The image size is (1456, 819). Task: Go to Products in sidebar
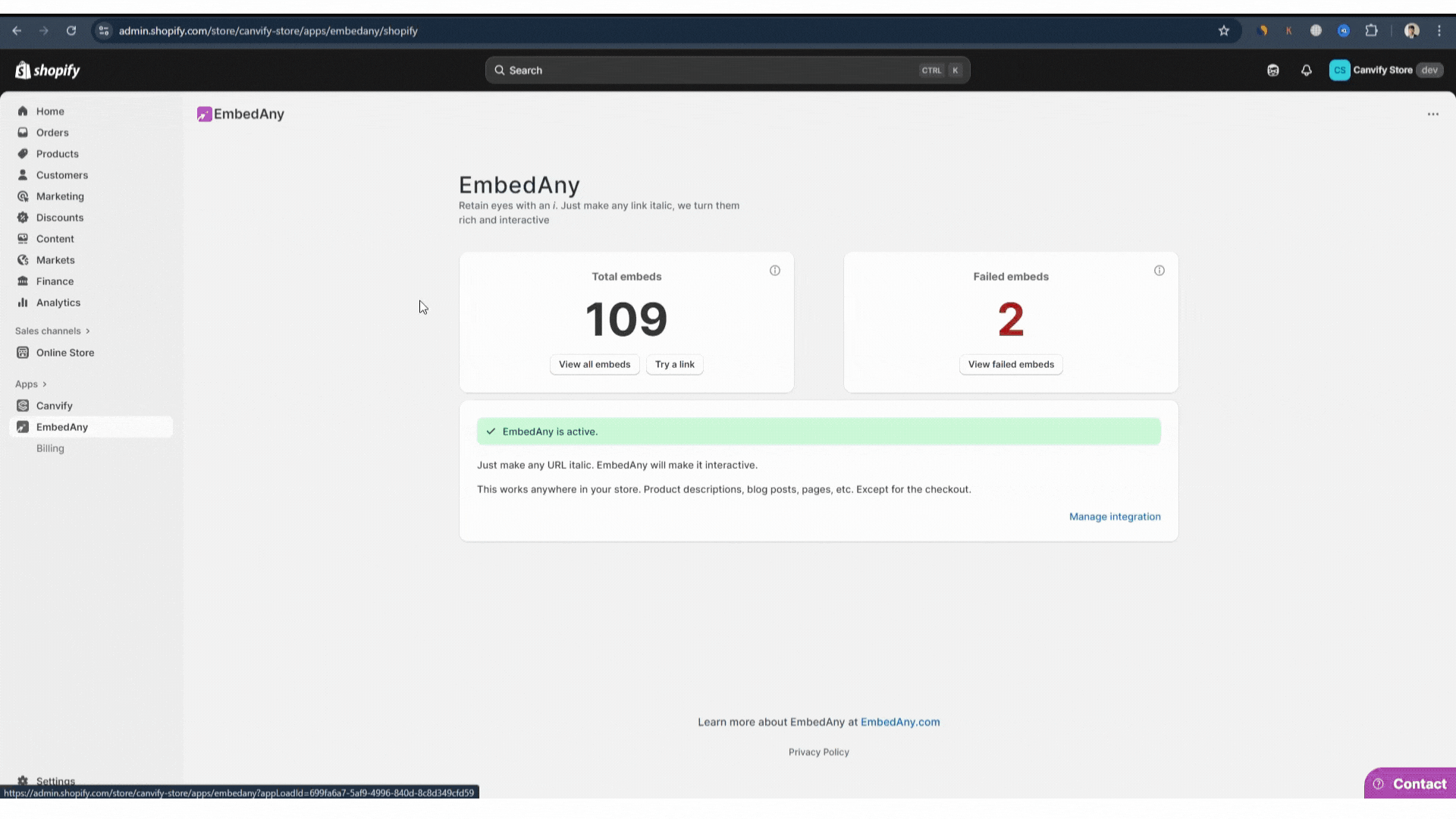(57, 154)
